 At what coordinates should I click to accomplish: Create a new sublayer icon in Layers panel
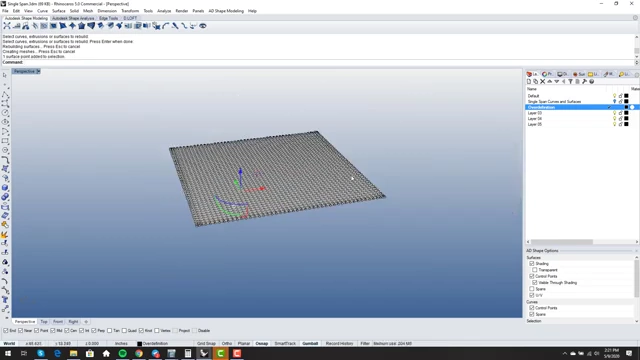[536, 81]
